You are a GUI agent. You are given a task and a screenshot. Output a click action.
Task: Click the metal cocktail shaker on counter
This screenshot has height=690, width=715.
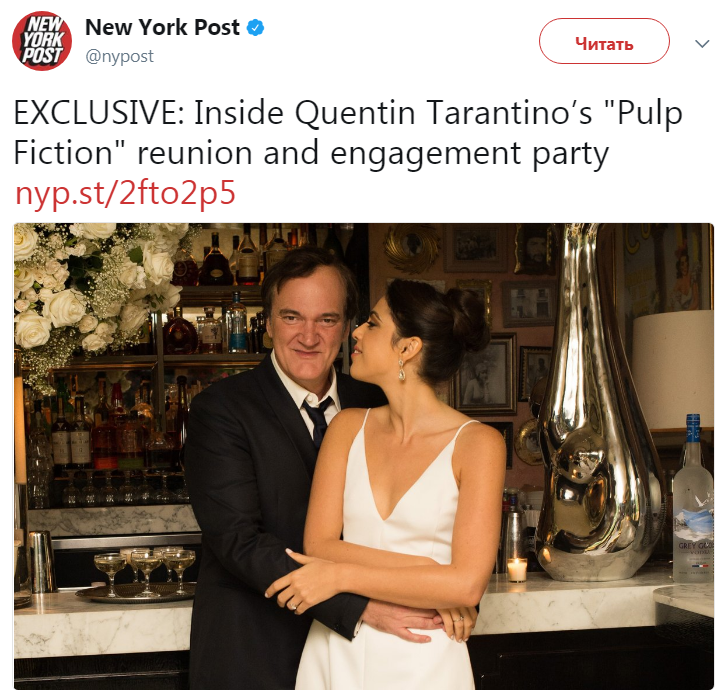[42, 562]
